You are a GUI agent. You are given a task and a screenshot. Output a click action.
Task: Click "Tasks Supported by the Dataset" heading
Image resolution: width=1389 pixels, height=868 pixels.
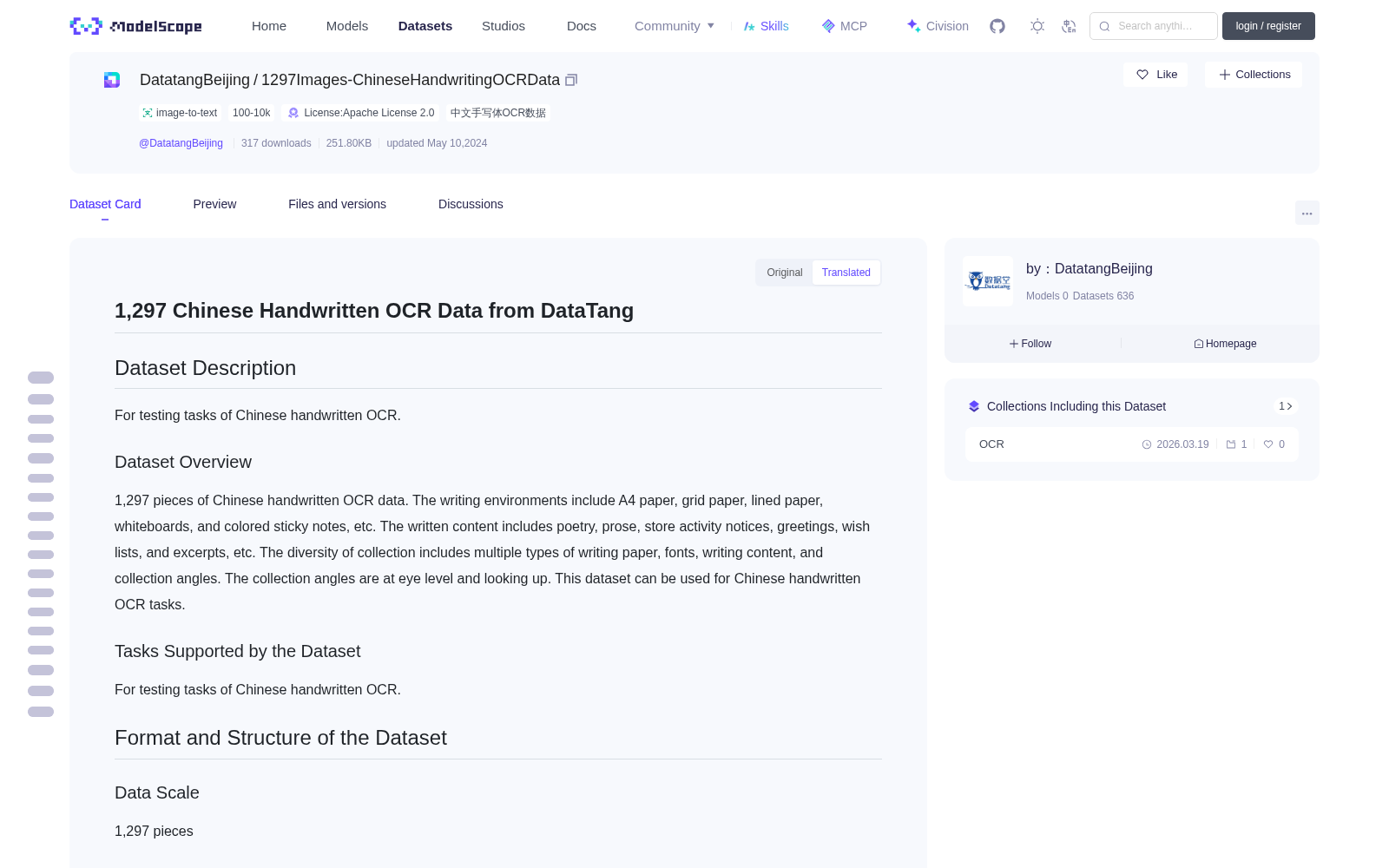point(237,652)
